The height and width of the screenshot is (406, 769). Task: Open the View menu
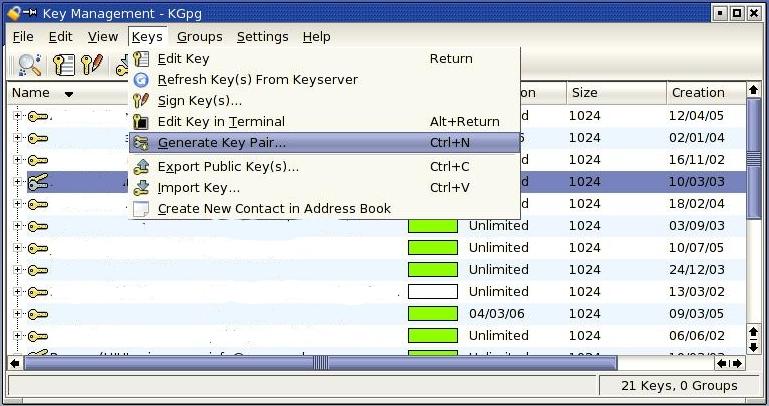click(x=103, y=37)
